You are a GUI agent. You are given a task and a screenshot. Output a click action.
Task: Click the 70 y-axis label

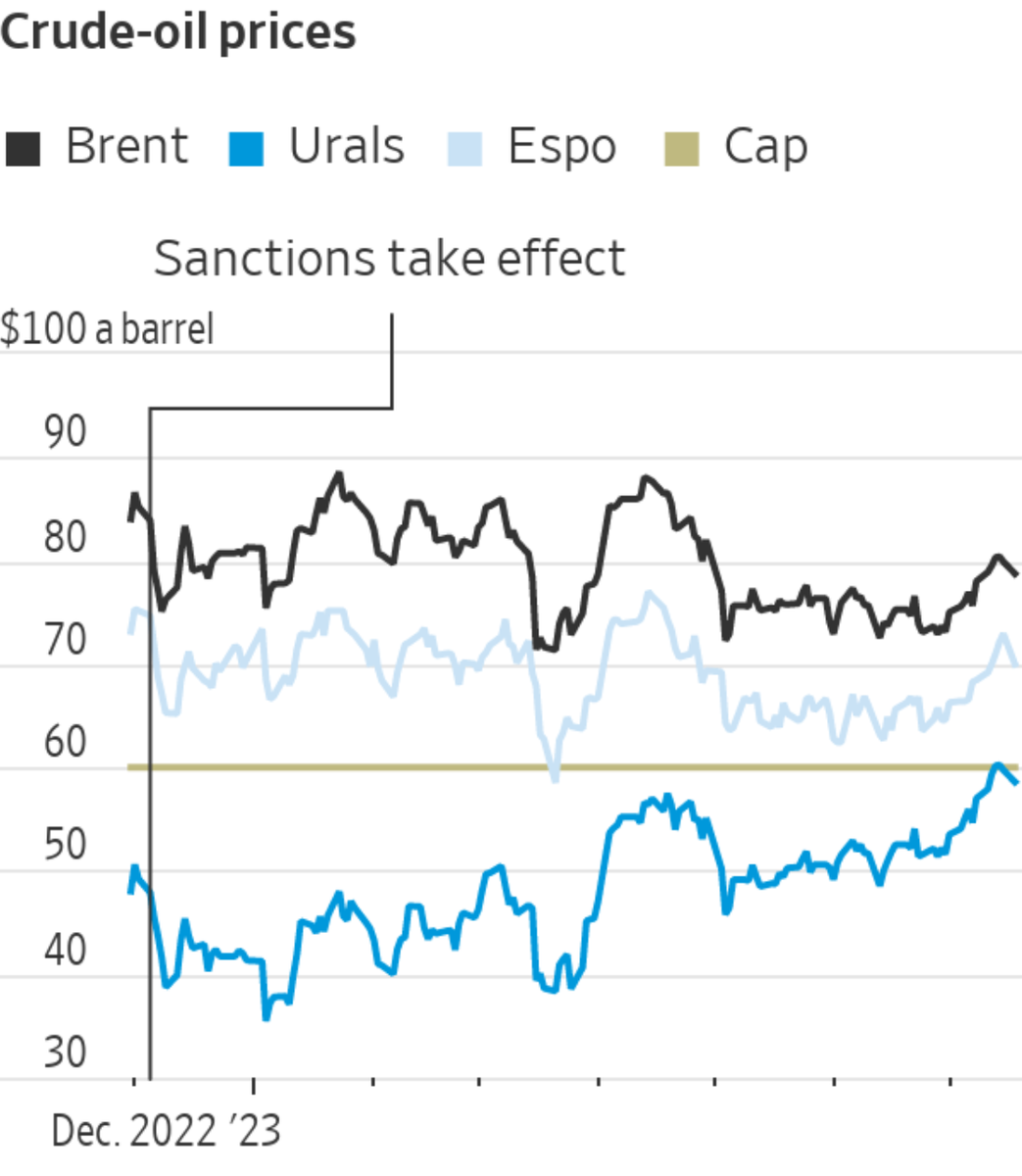click(66, 641)
